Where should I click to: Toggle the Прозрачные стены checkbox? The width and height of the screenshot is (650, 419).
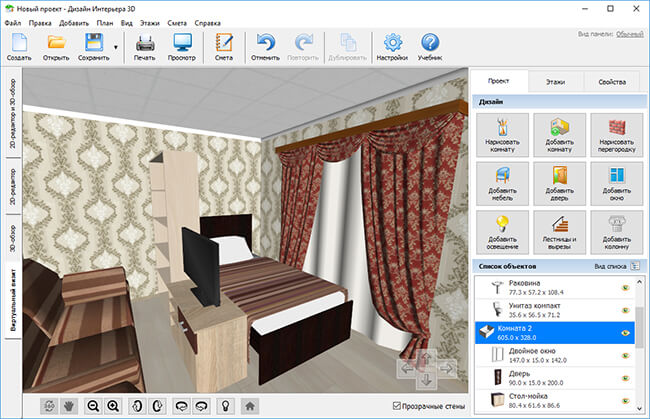point(397,406)
